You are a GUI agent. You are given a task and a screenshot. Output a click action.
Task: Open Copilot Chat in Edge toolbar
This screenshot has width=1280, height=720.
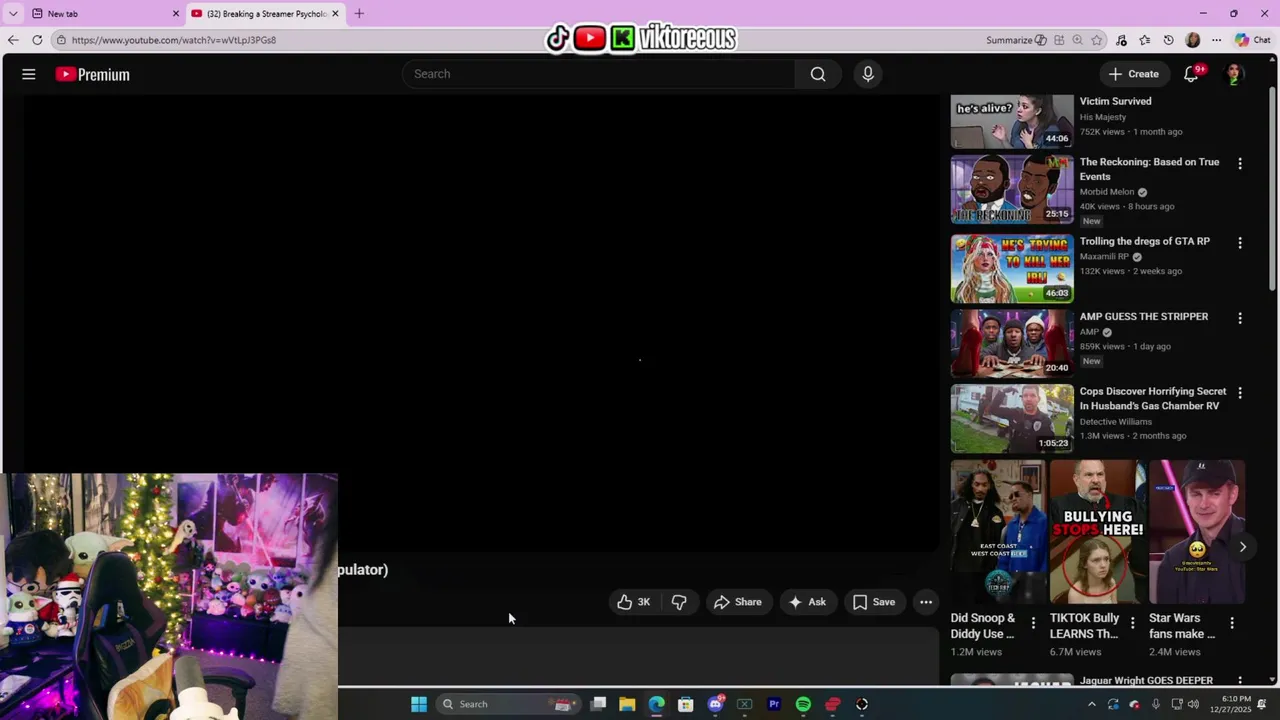(1252, 40)
